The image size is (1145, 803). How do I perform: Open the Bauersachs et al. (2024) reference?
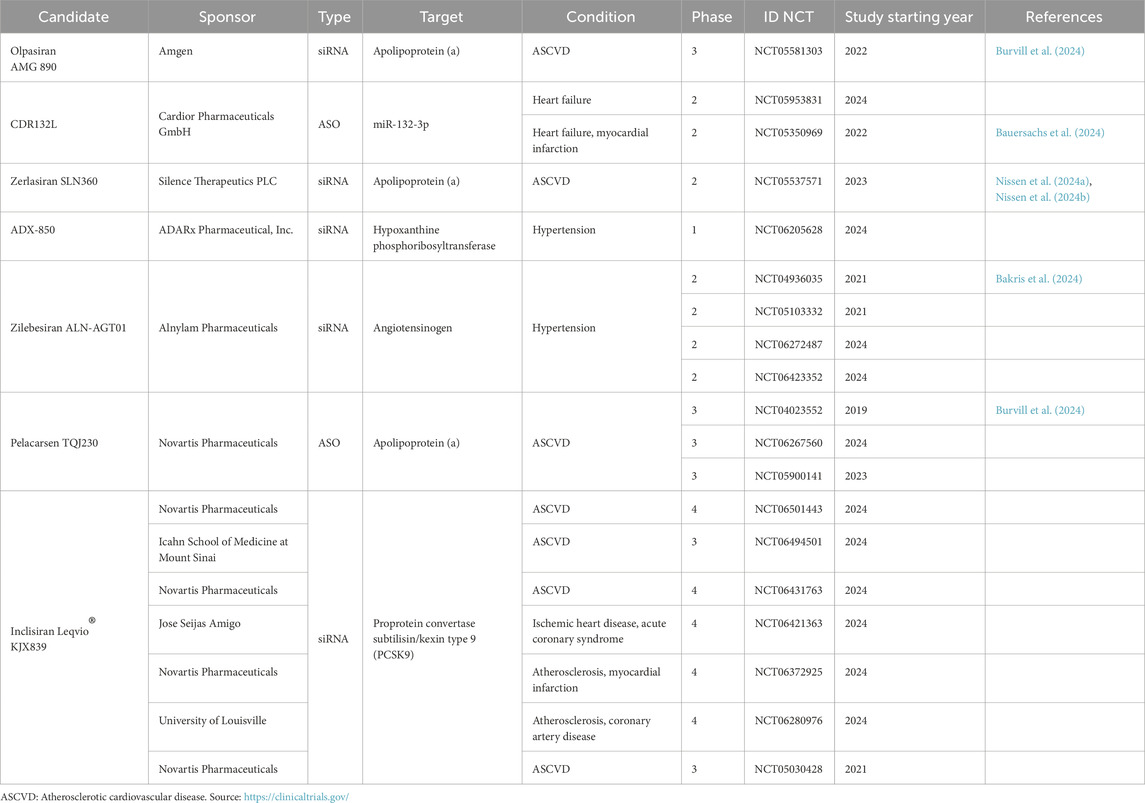pos(1049,133)
